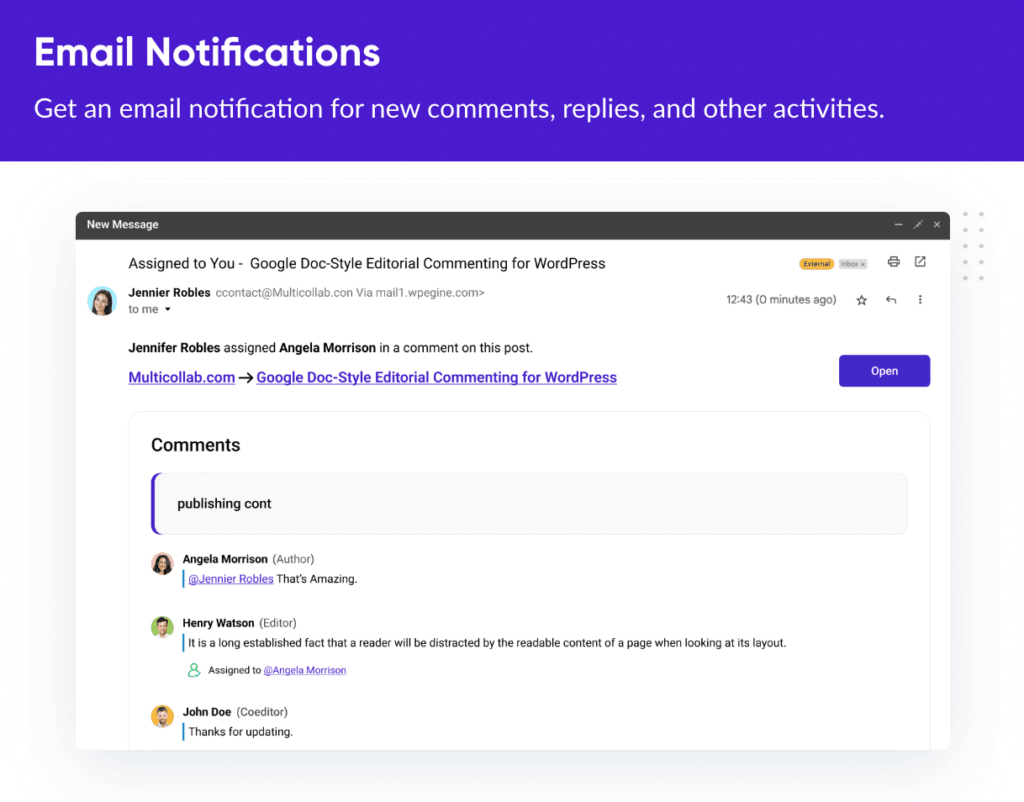Viewport: 1024px width, 802px height.
Task: Click Angela Morrison's comment avatar
Action: tap(162, 564)
